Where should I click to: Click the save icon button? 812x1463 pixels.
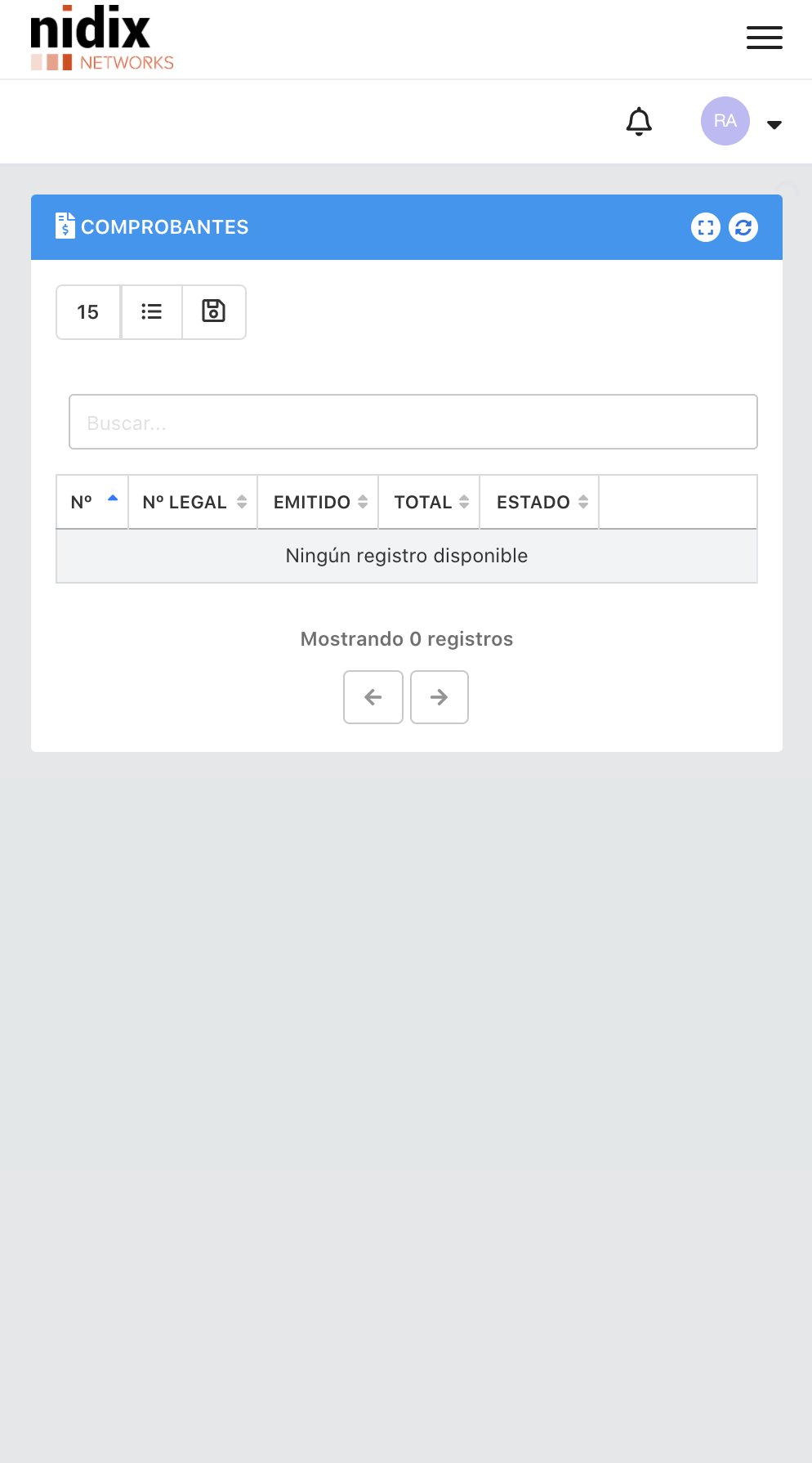213,312
